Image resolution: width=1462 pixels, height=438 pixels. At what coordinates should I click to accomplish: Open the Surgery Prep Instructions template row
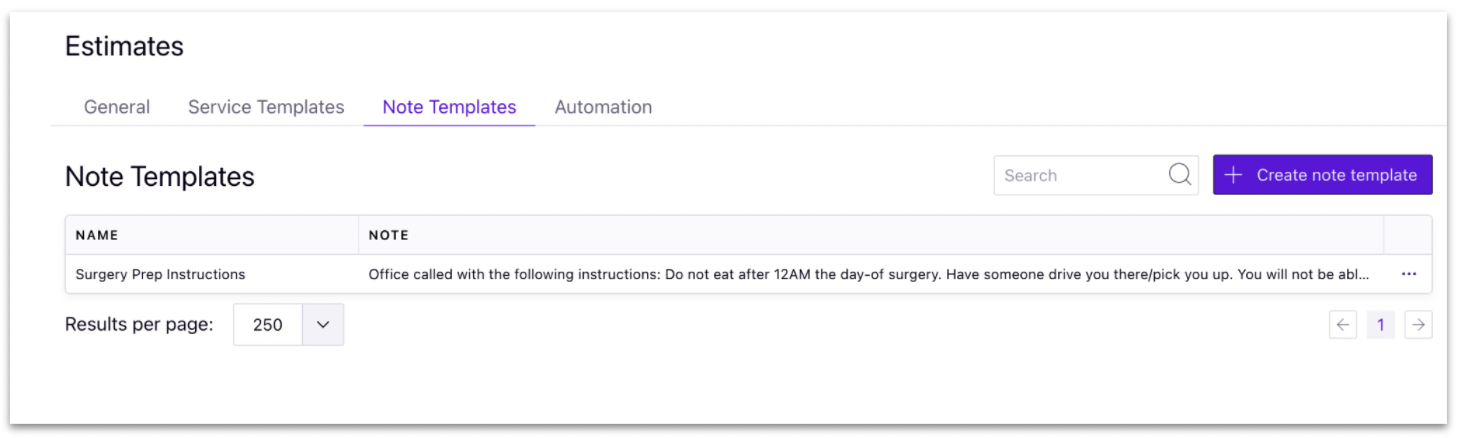tap(748, 274)
